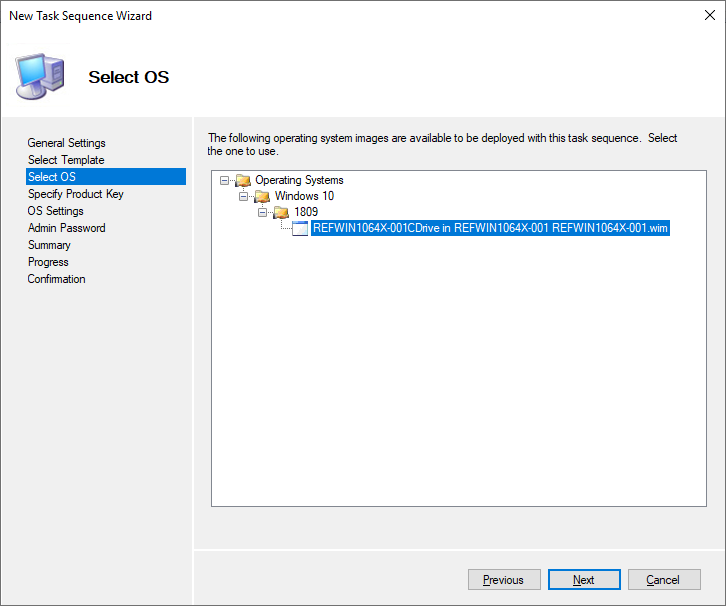Viewport: 726px width, 606px height.
Task: Select the Windows 10 tree label
Action: (x=304, y=196)
